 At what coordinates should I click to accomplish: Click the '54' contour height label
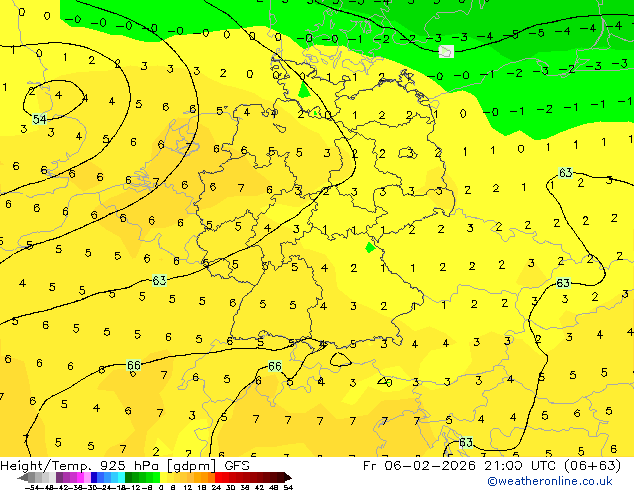(40, 119)
